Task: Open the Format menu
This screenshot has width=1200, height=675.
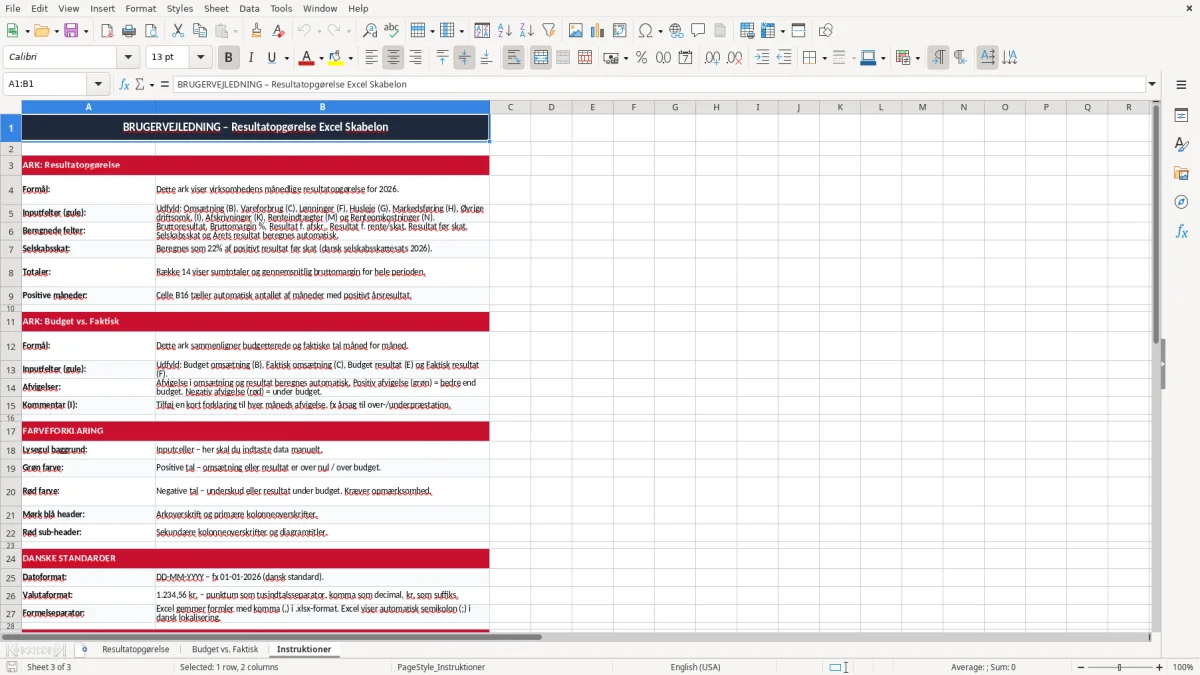Action: pos(140,8)
